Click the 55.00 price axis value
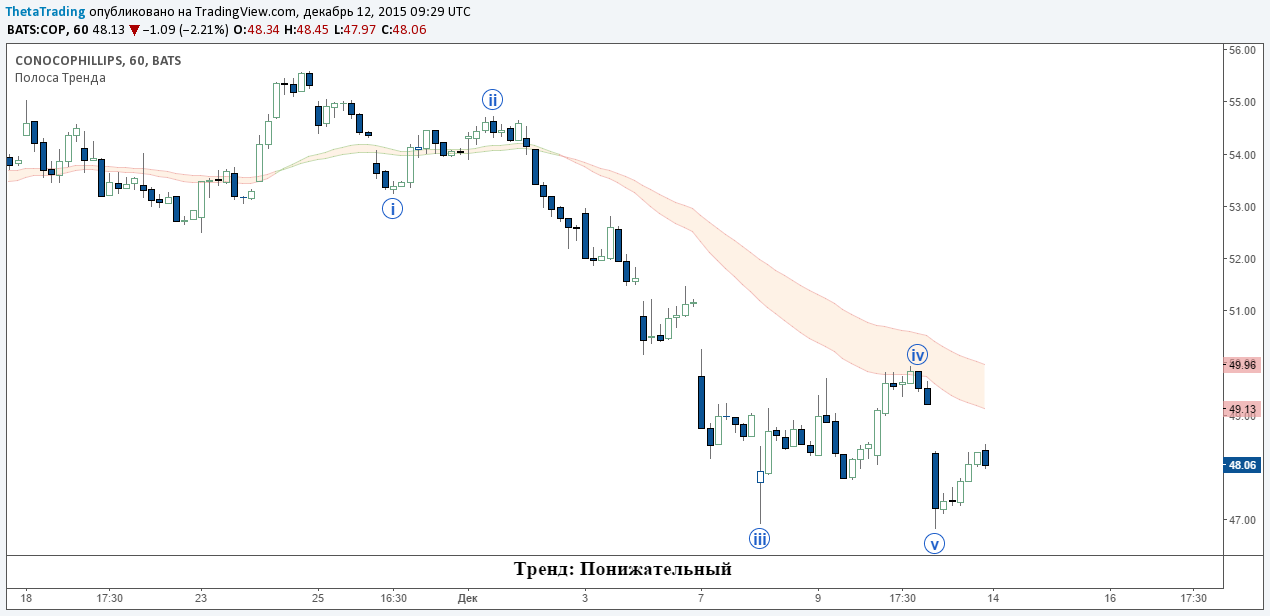Image resolution: width=1270 pixels, height=616 pixels. click(x=1242, y=102)
